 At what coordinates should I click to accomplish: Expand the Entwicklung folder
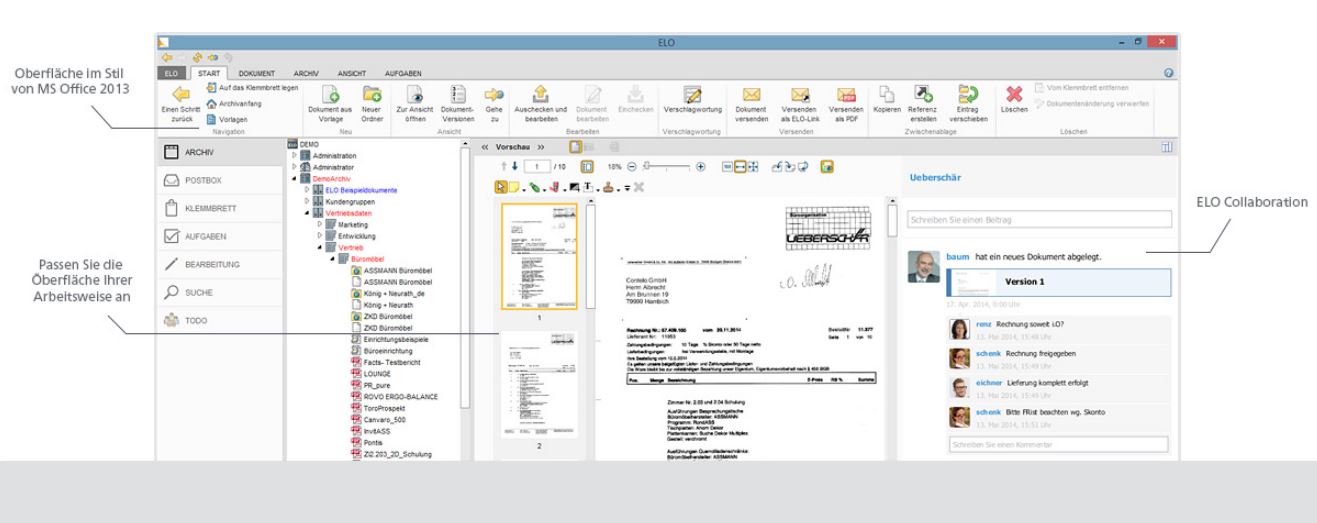point(318,235)
